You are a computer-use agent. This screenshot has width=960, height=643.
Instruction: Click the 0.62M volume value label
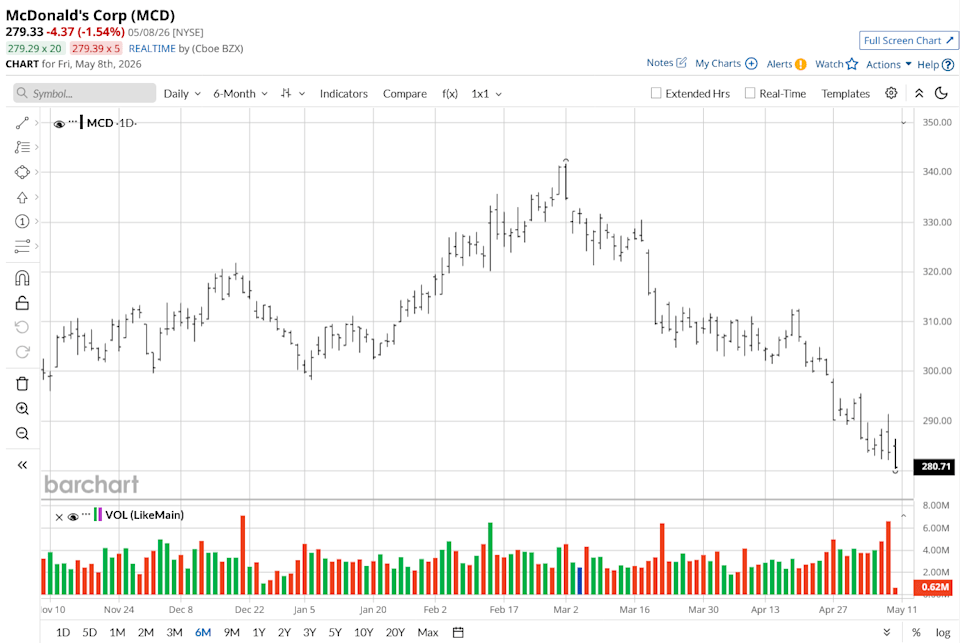click(934, 587)
